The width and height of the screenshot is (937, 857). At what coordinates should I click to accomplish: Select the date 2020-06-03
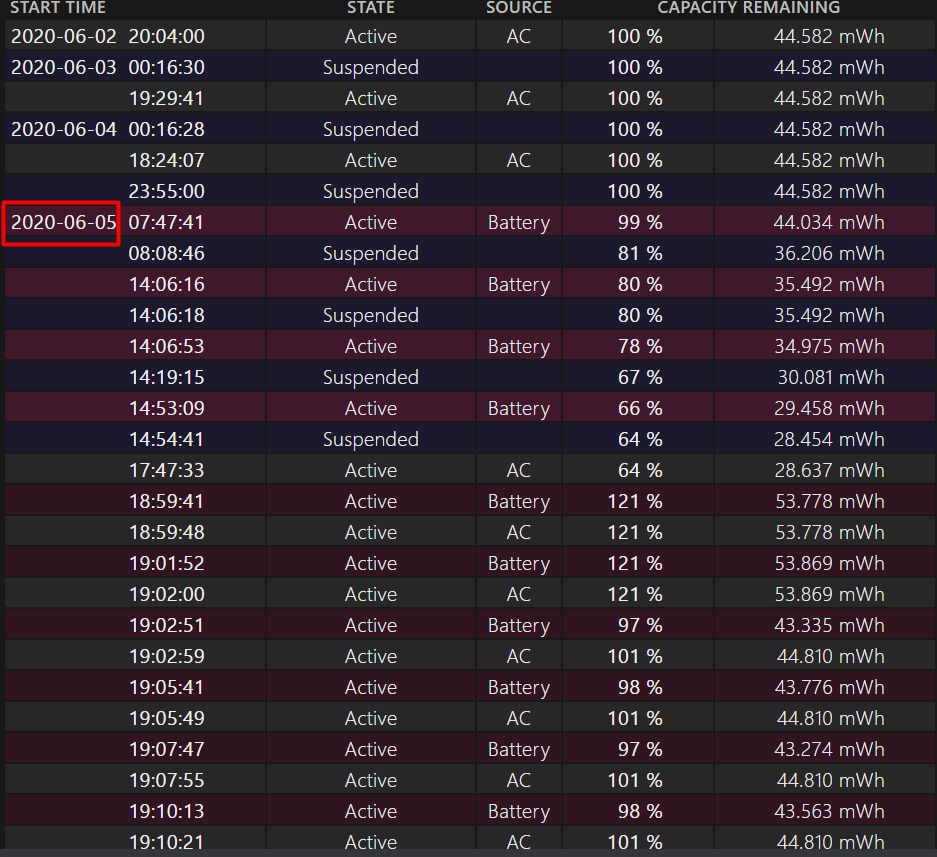63,68
